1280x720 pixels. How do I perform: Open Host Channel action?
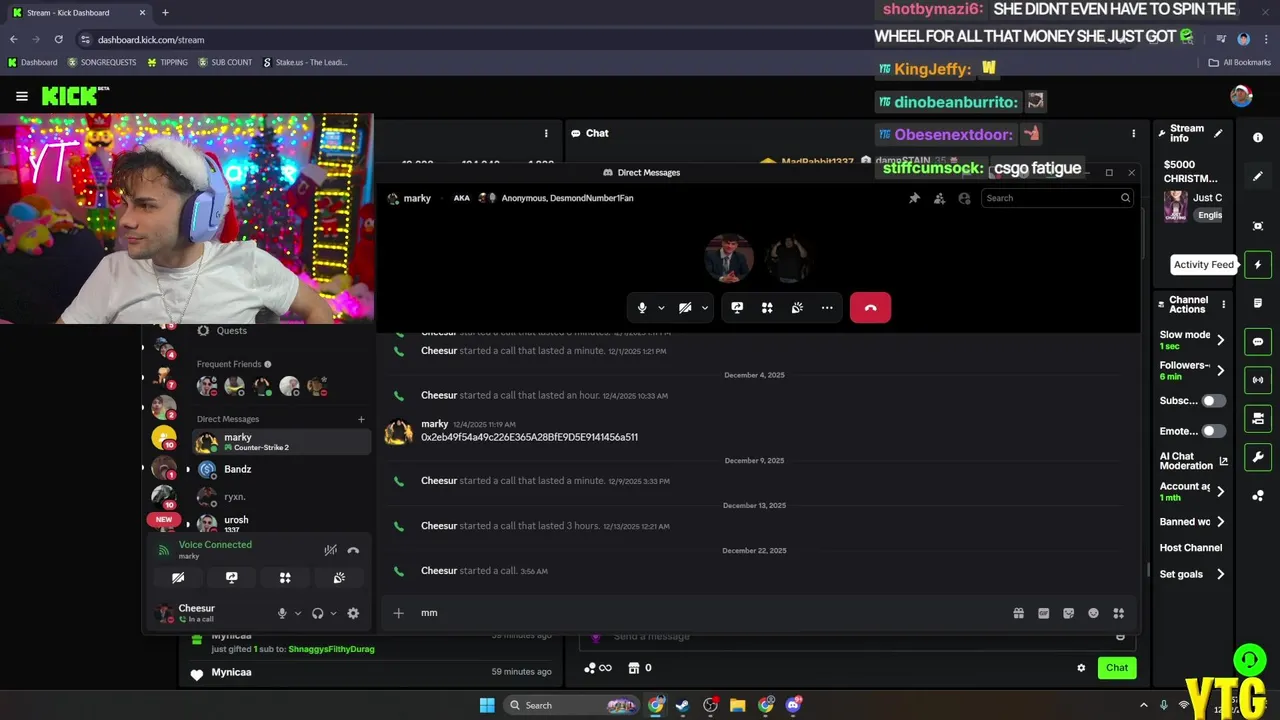[1190, 548]
